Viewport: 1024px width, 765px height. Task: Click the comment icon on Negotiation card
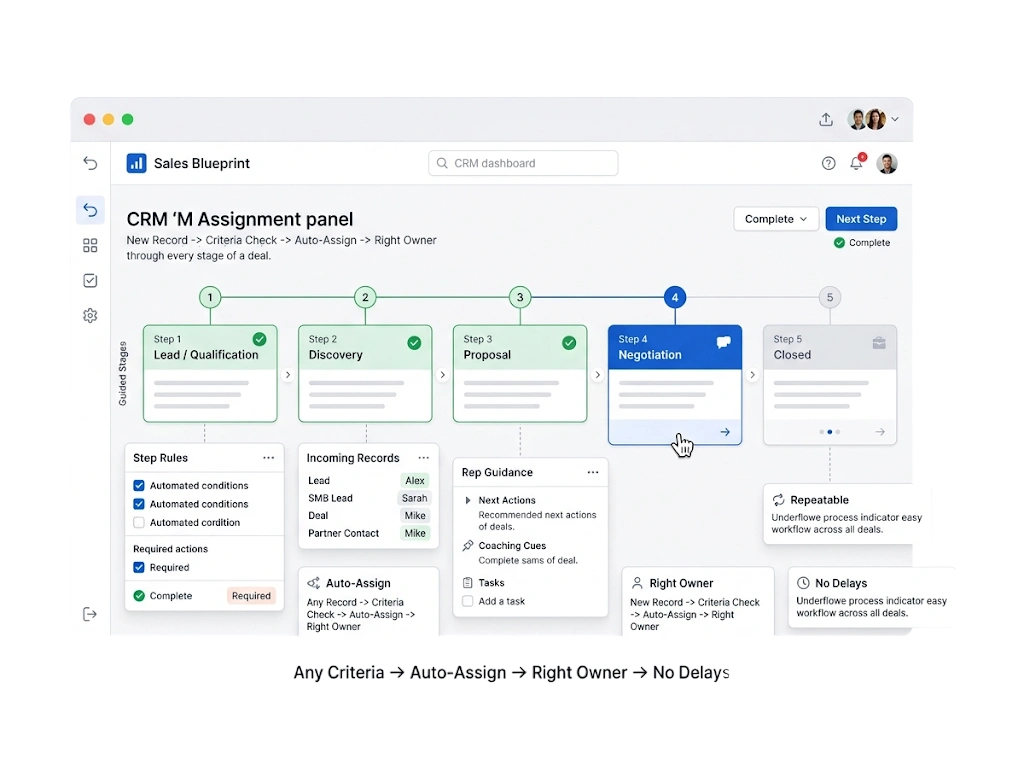click(724, 342)
